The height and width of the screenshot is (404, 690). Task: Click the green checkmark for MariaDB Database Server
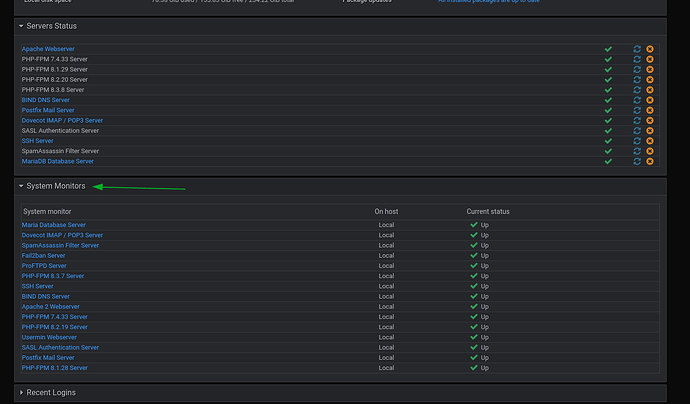[608, 161]
